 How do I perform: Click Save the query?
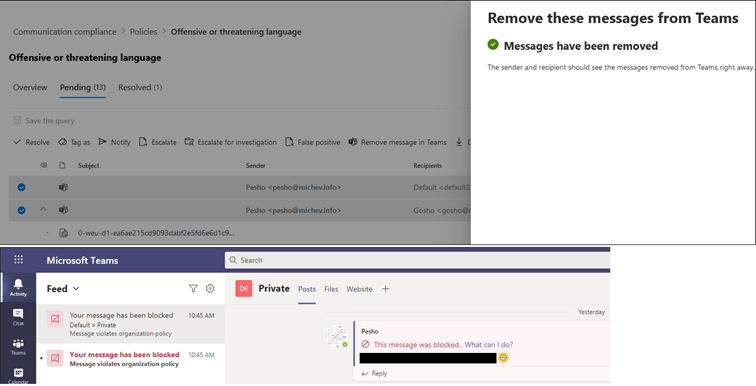[x=44, y=120]
